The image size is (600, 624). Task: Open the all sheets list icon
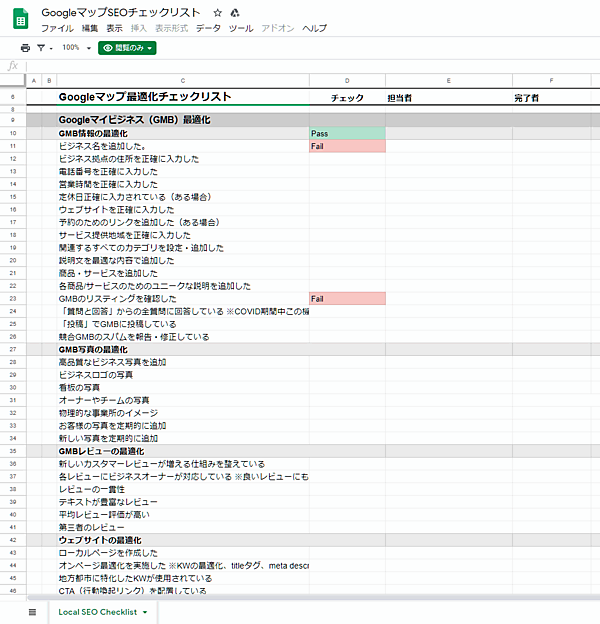tap(32, 611)
